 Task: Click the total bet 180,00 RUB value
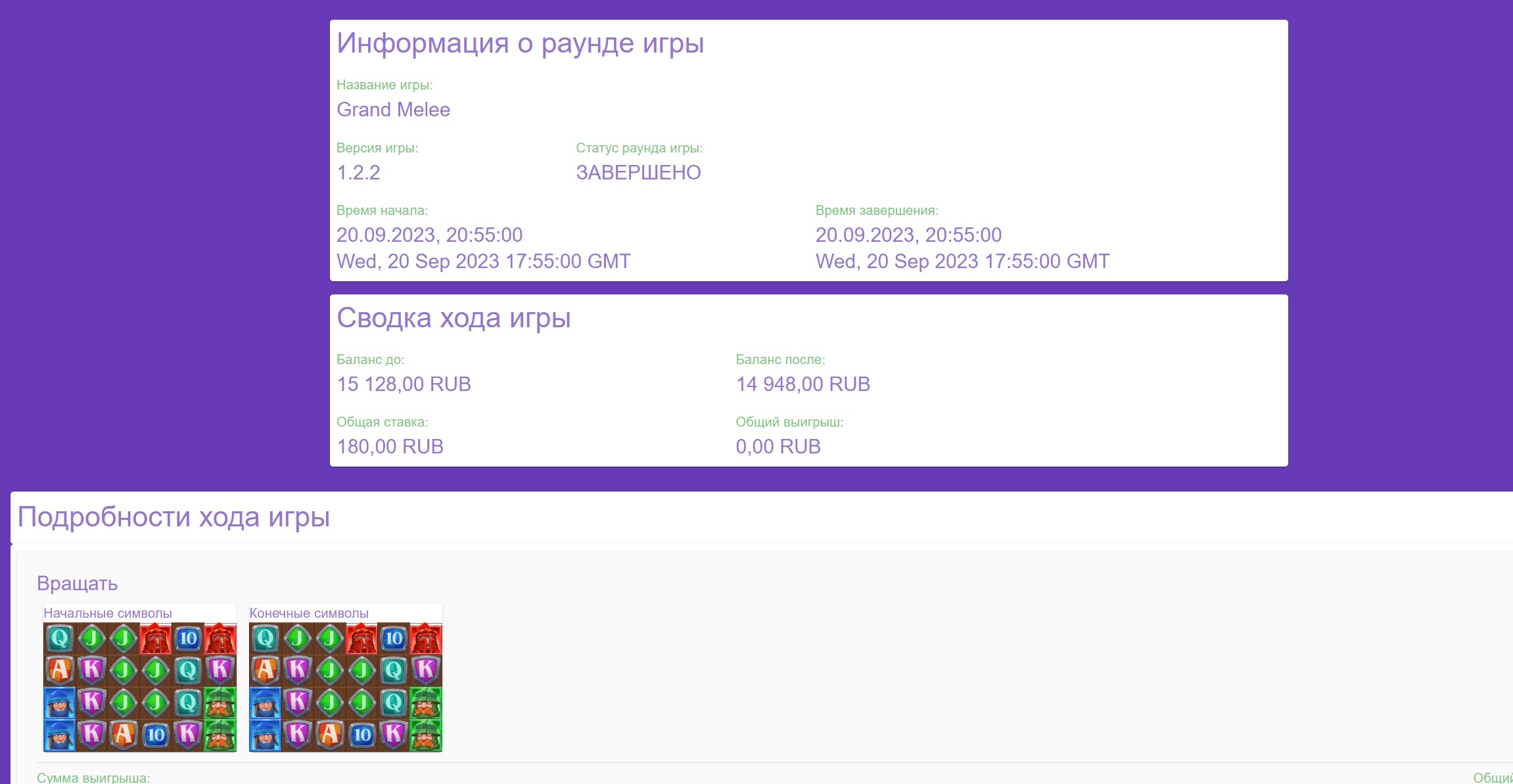(x=390, y=447)
